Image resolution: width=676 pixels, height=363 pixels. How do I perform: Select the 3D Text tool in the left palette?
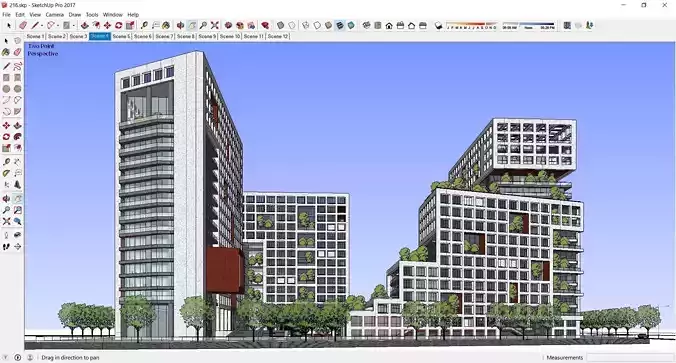(17, 185)
